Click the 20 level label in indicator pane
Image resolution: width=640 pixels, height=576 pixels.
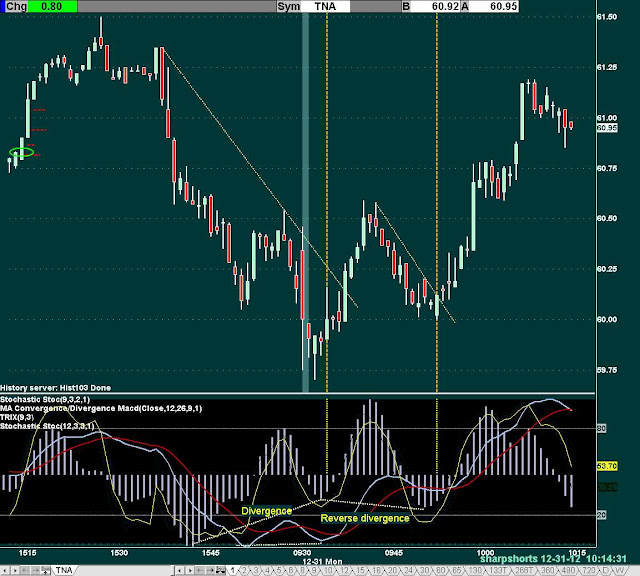tap(602, 515)
